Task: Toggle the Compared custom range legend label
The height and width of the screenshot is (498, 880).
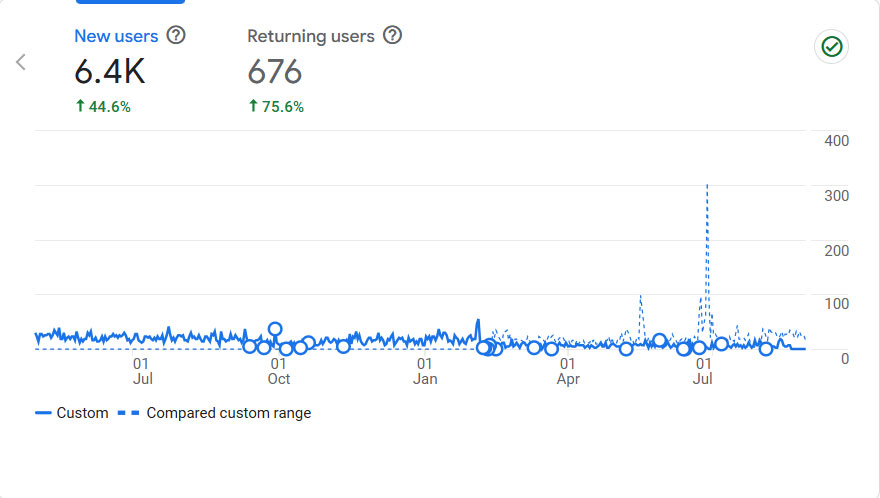Action: 229,413
